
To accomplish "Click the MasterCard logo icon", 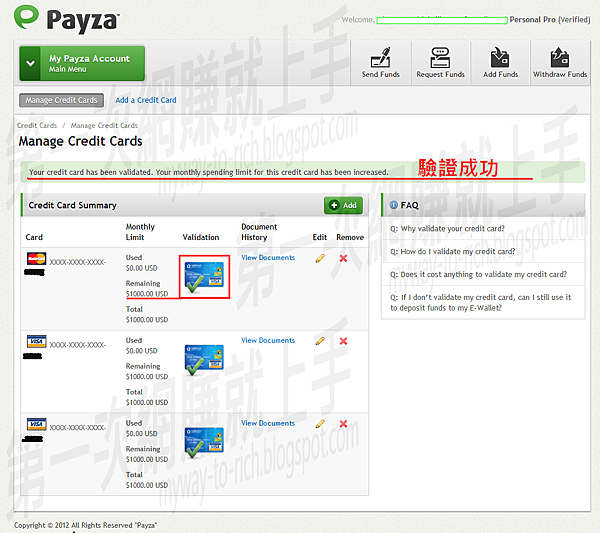I will pos(36,259).
